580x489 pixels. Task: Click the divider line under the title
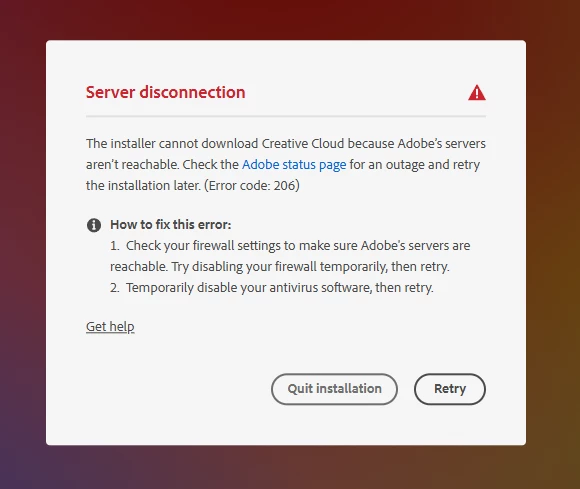(286, 116)
